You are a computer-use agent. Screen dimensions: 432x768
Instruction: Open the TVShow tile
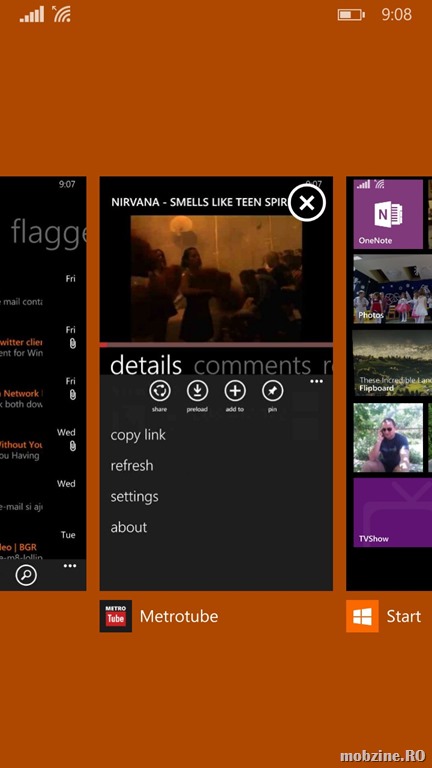392,512
